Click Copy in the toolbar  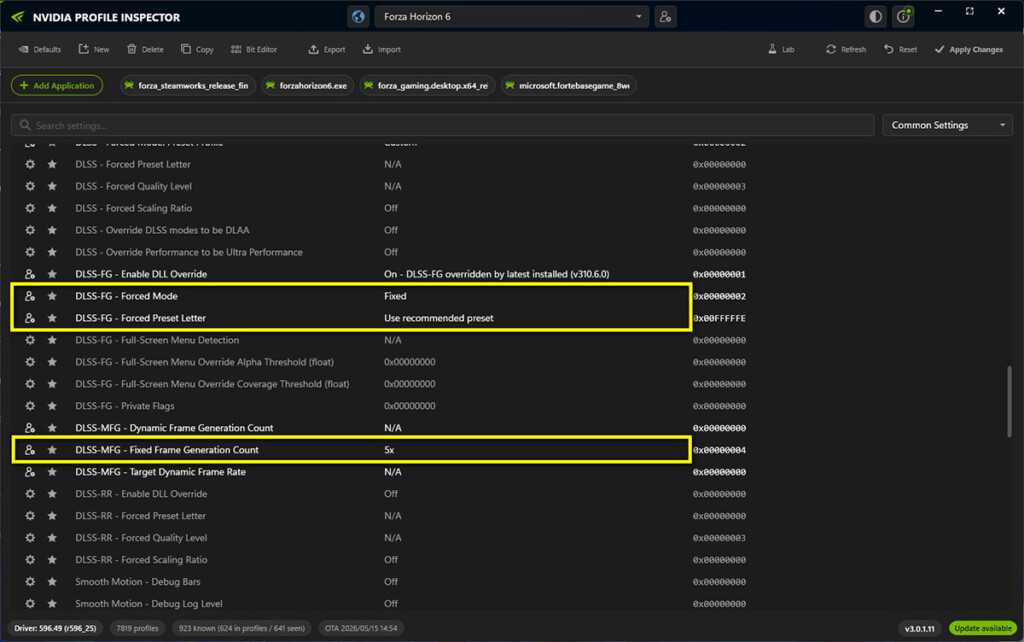[x=197, y=50]
